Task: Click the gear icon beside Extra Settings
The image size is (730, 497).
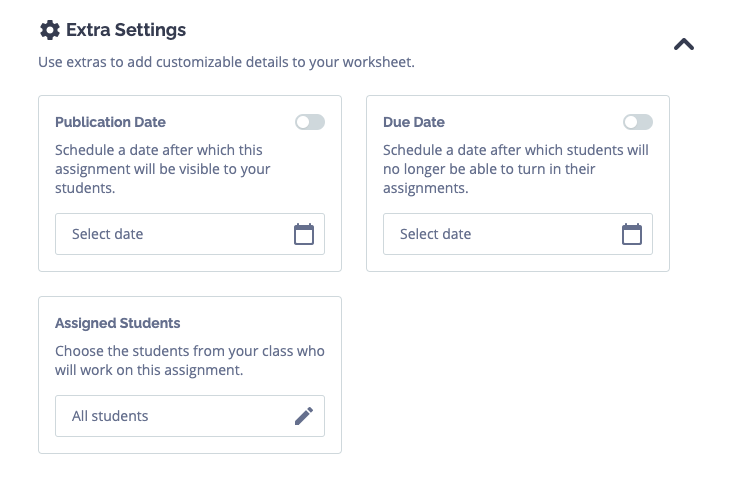Action: click(50, 30)
